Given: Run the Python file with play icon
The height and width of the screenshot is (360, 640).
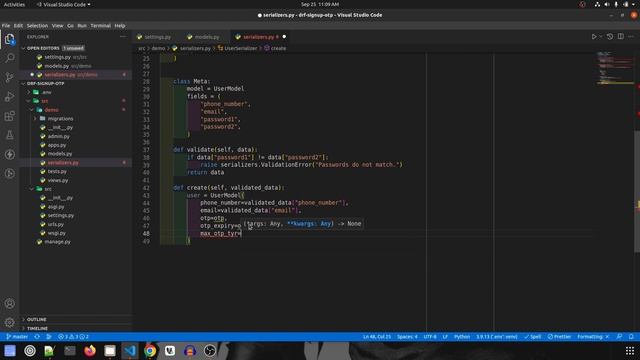Looking at the screenshot, I should (594, 37).
